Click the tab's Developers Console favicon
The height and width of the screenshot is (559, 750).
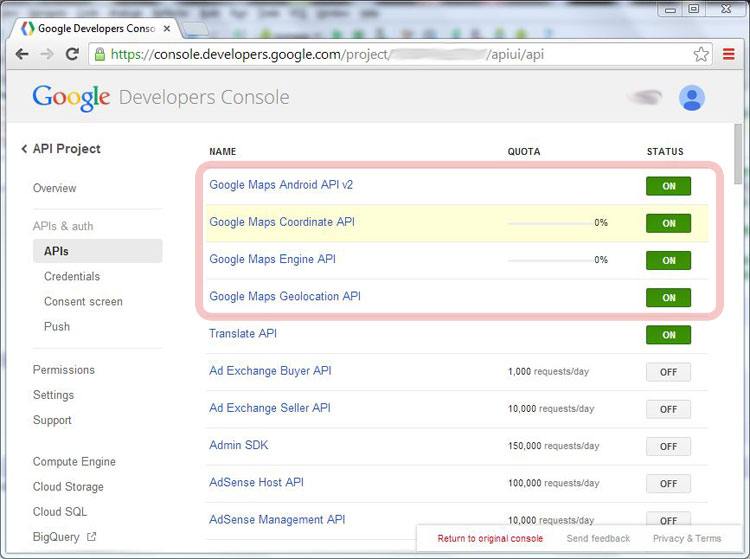click(28, 28)
